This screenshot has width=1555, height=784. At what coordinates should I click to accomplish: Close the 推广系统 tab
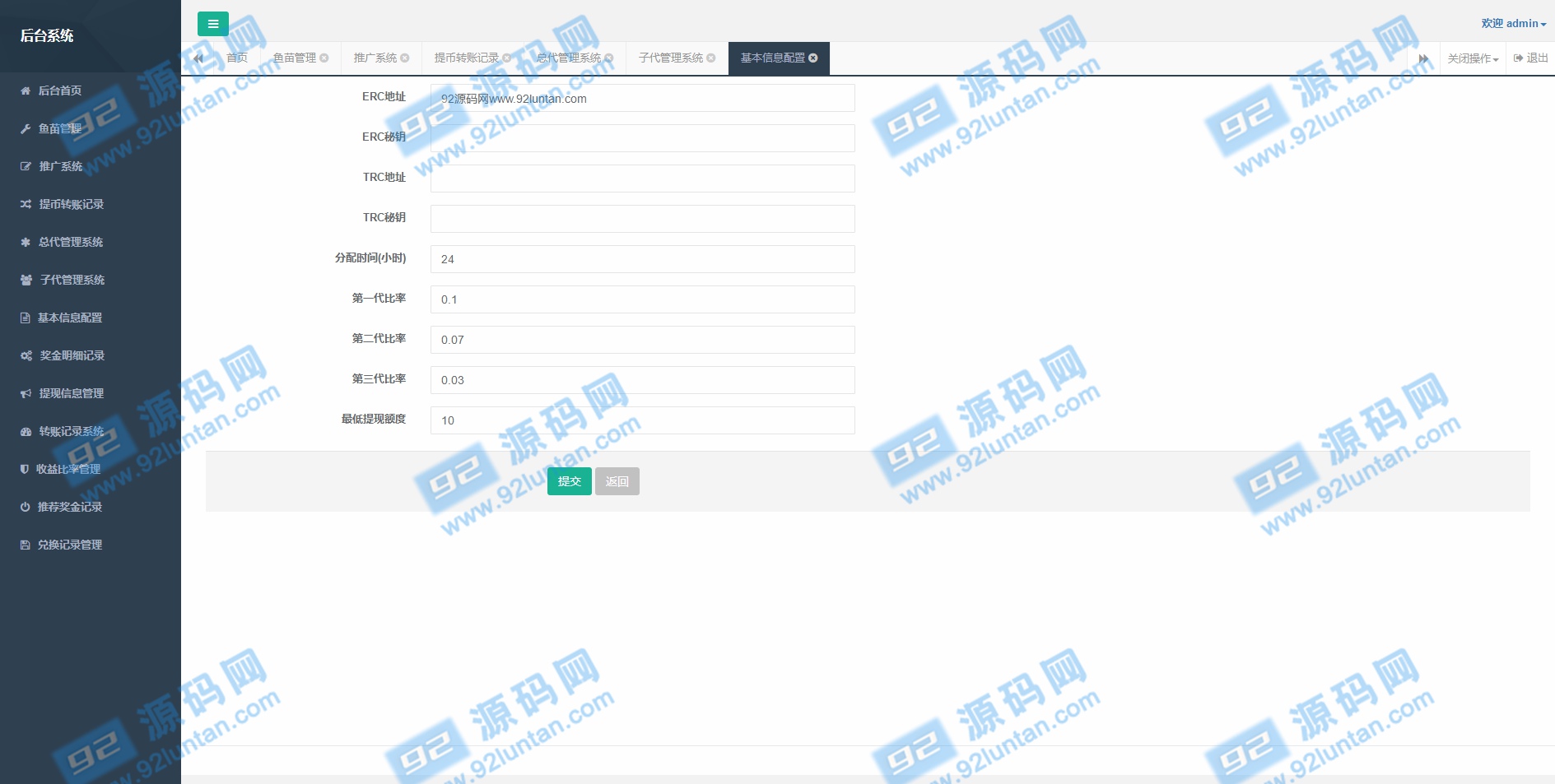click(405, 58)
